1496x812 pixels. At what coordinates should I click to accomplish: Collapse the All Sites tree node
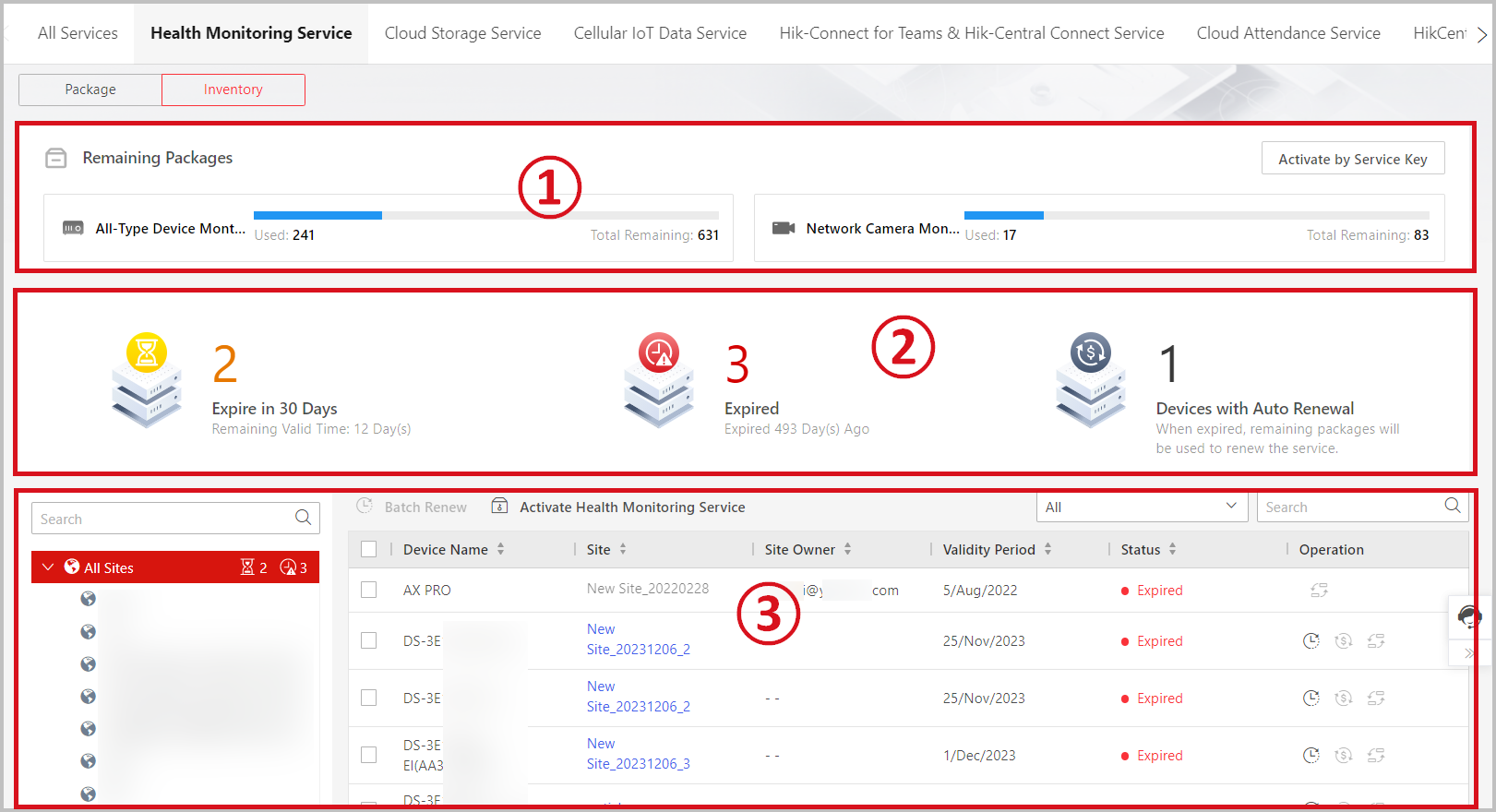click(48, 567)
